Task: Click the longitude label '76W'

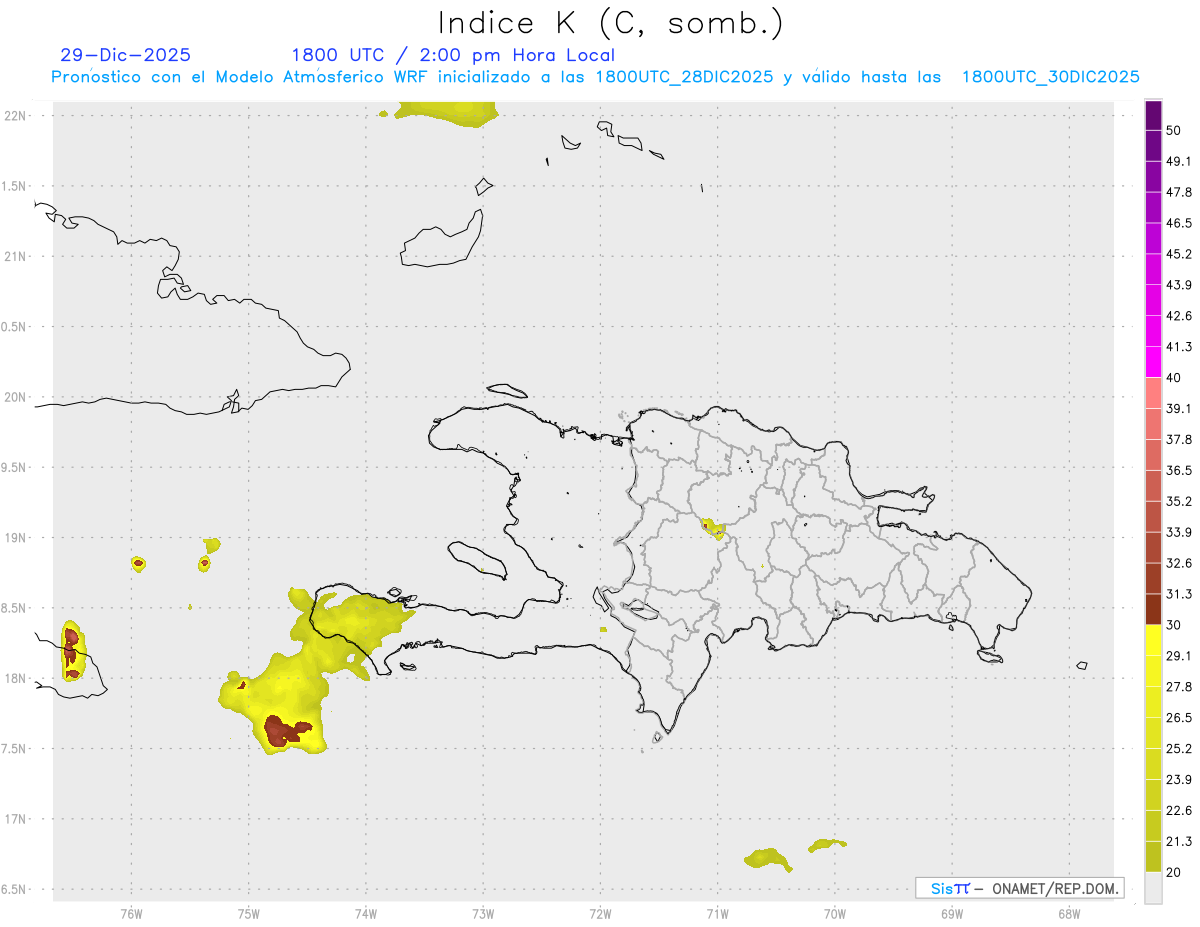Action: pyautogui.click(x=131, y=914)
